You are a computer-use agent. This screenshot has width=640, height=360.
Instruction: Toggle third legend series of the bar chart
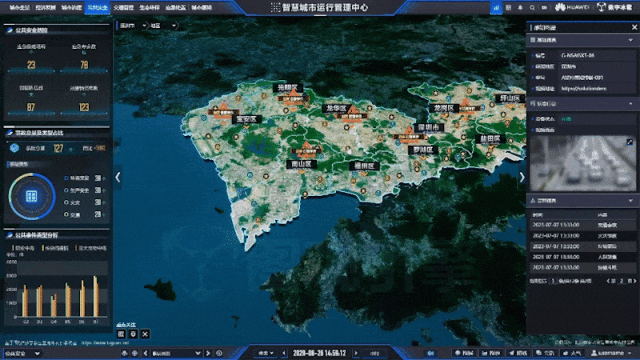pos(91,248)
